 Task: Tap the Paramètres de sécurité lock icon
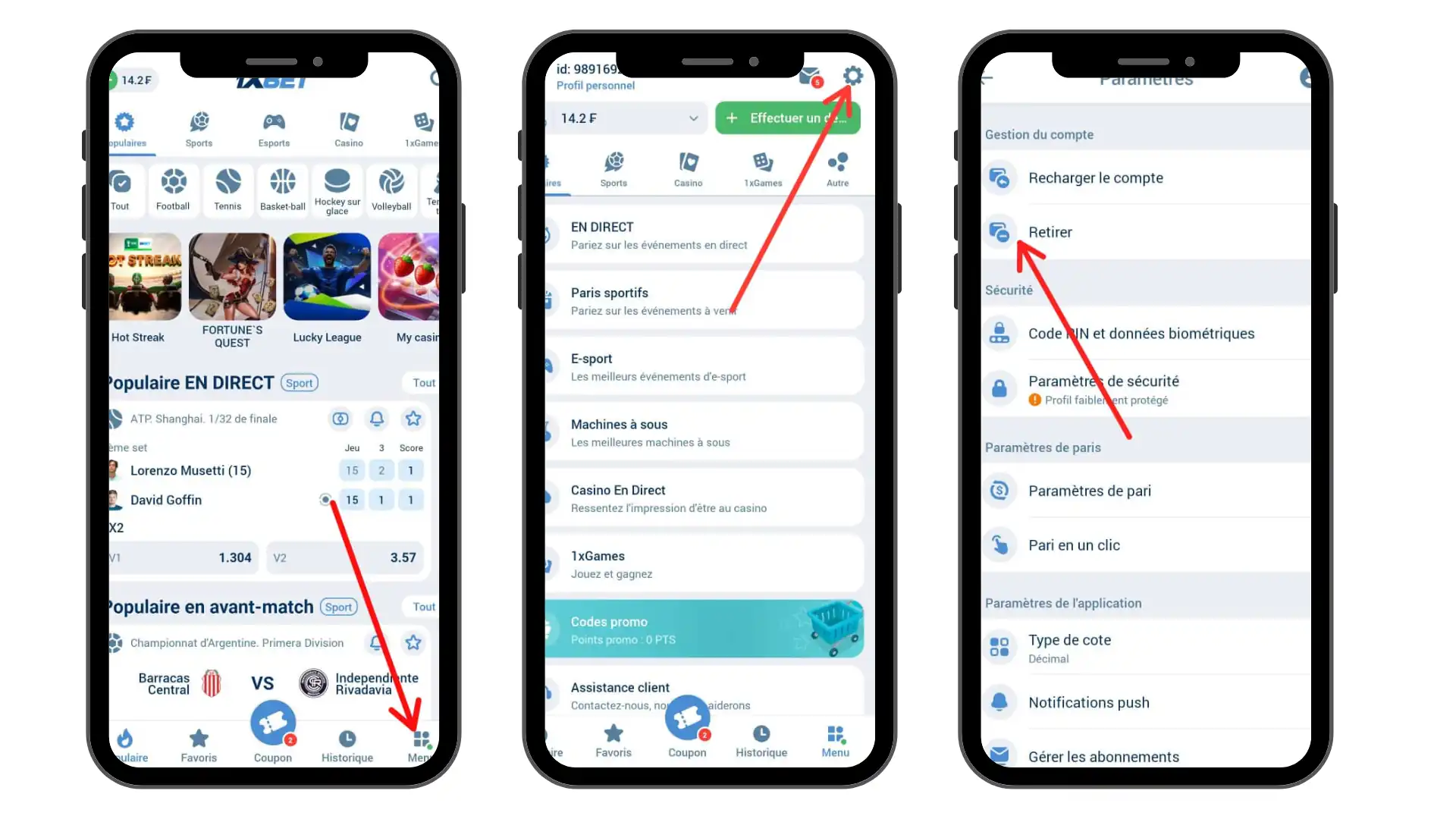coord(999,385)
